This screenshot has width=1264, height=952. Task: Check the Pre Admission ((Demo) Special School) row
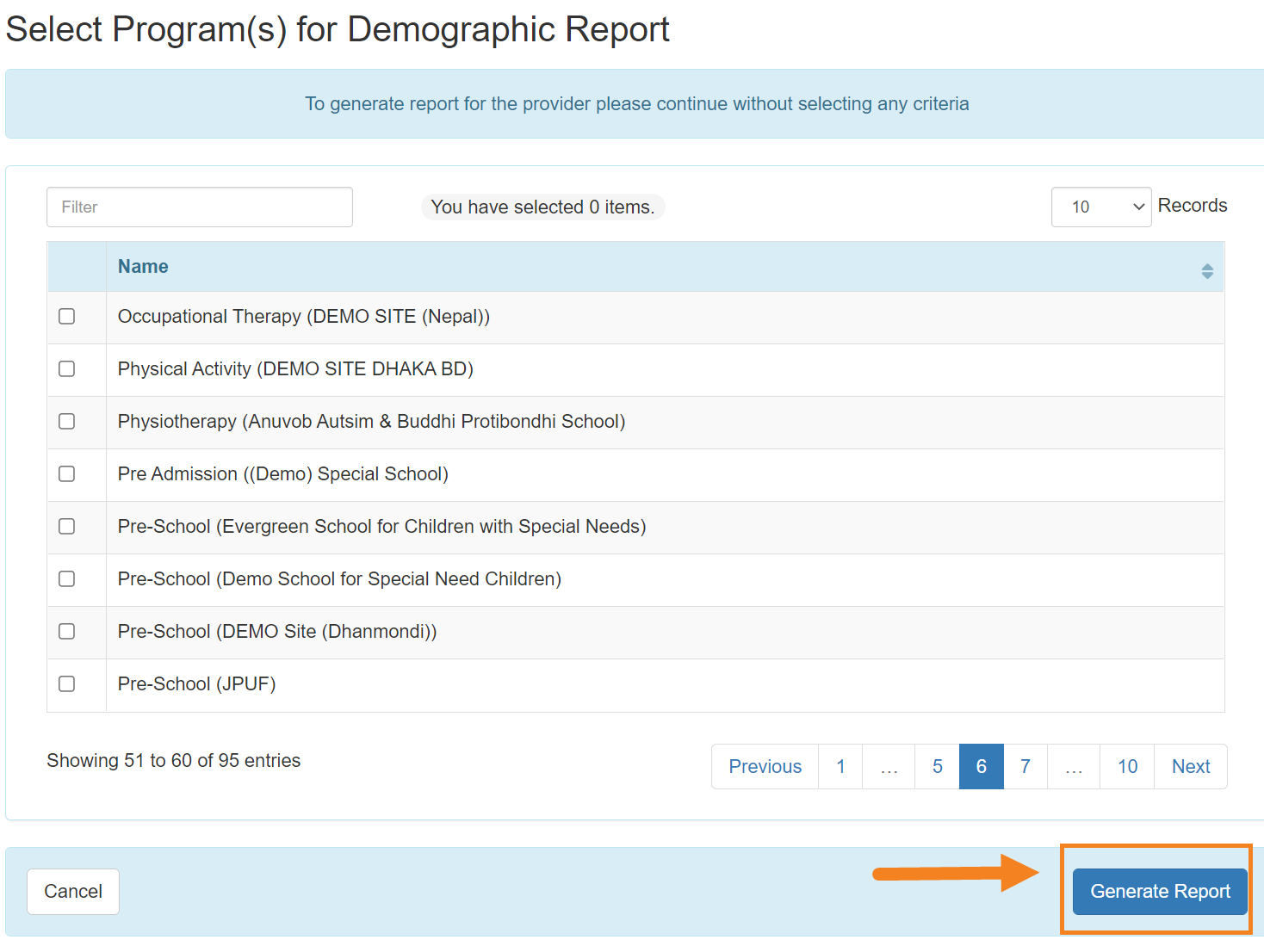click(x=66, y=474)
